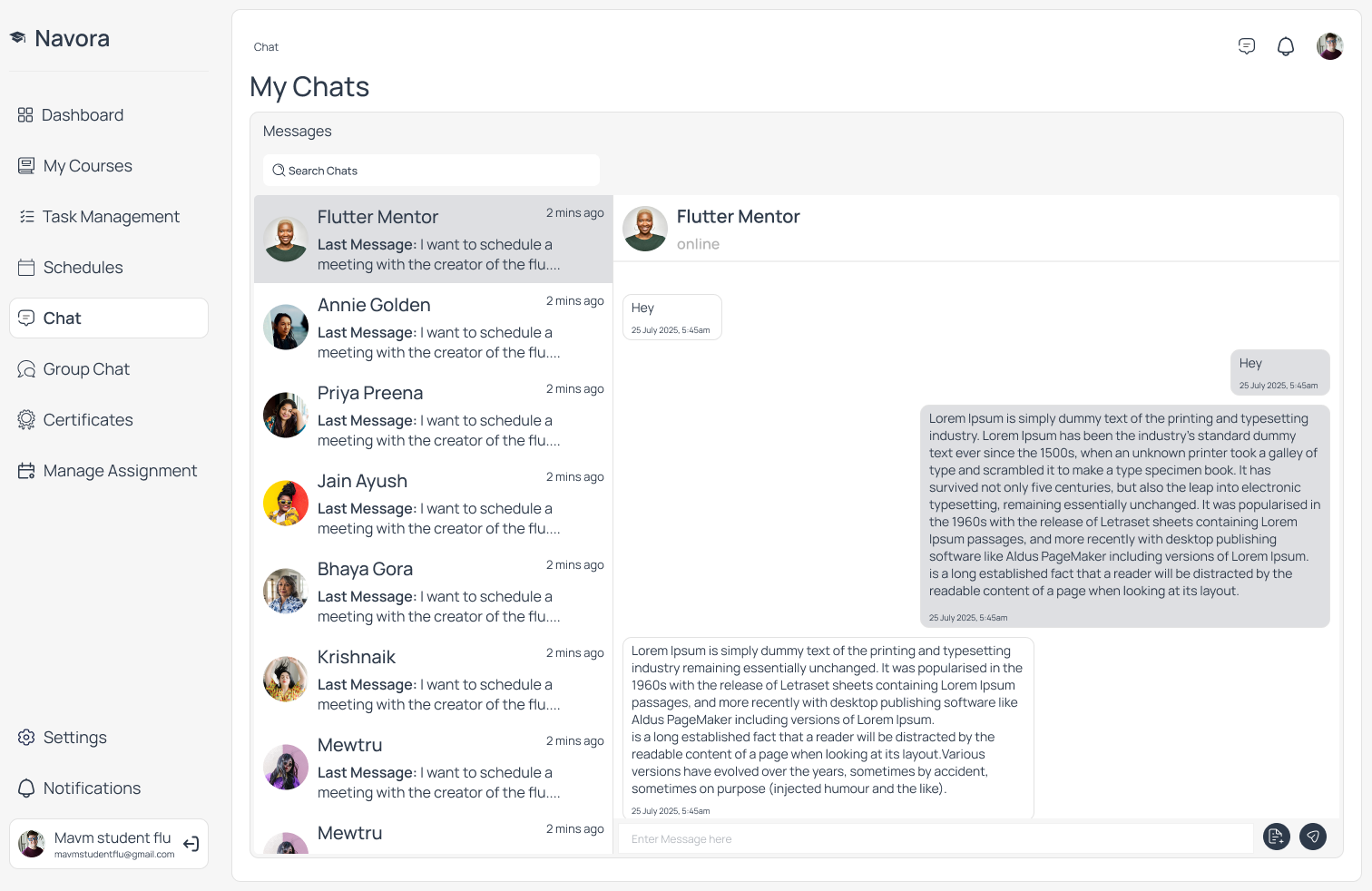Select the Annie Golden conversation

click(x=434, y=328)
